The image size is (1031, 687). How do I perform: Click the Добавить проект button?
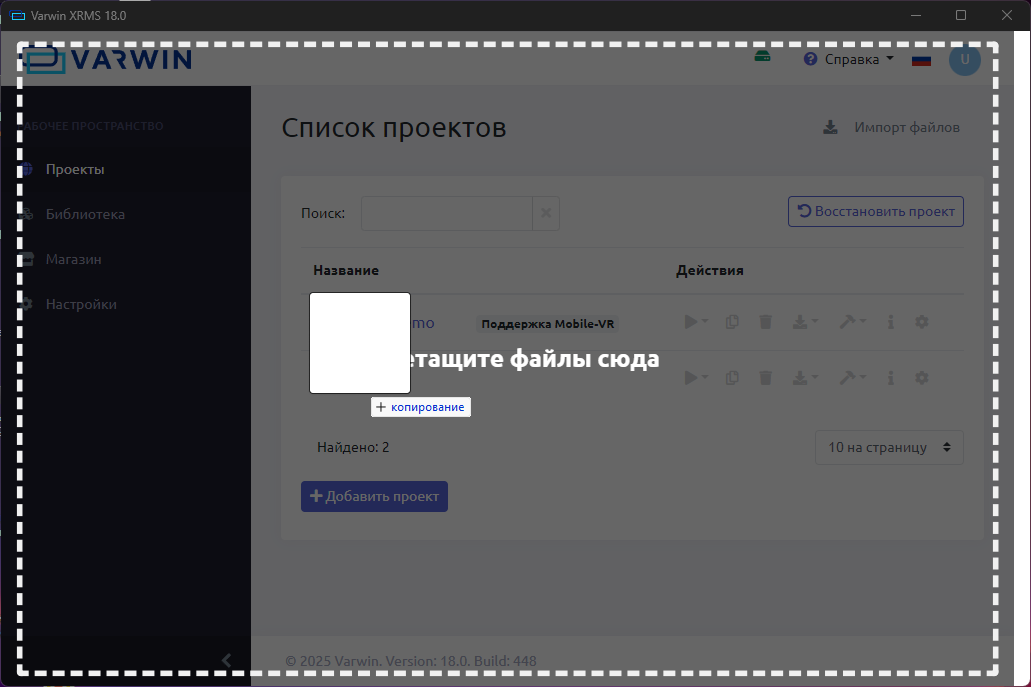click(x=374, y=497)
